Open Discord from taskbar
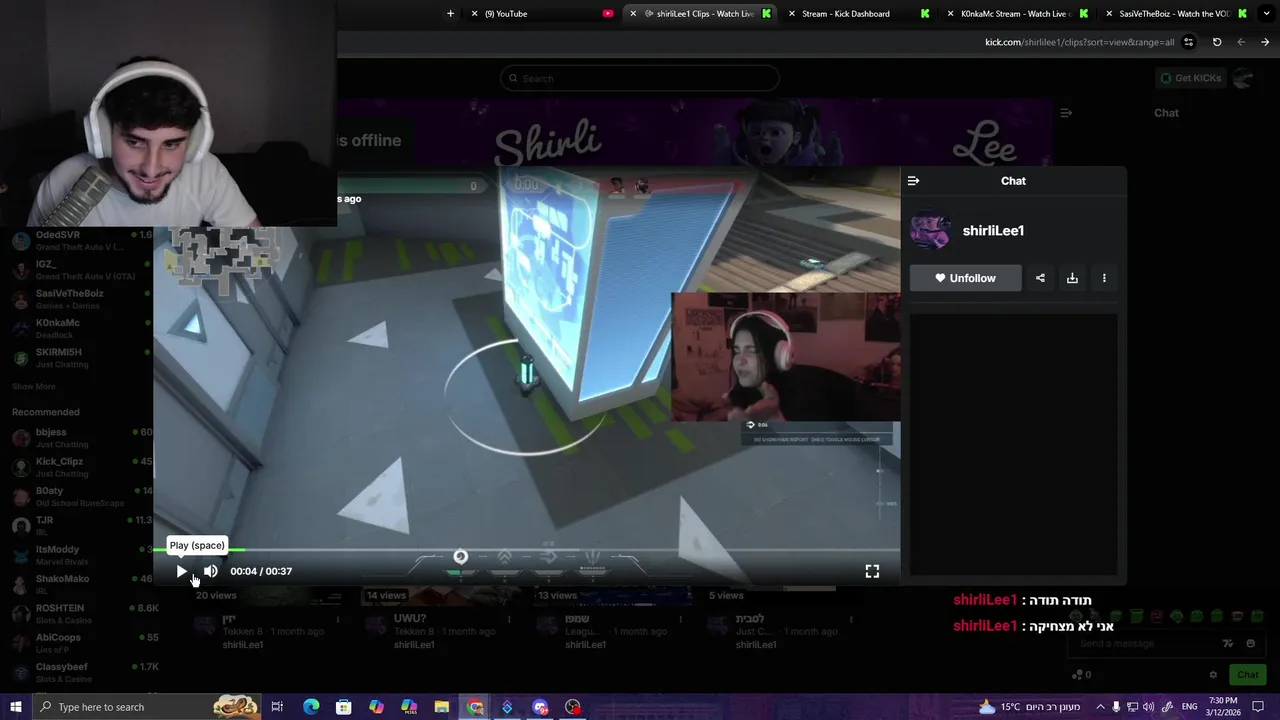 pos(540,707)
